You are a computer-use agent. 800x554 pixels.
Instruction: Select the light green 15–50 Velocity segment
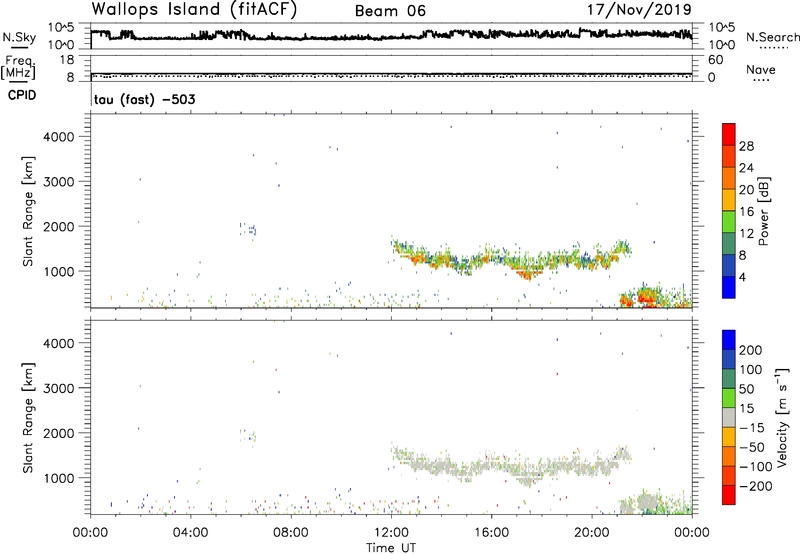click(x=729, y=398)
